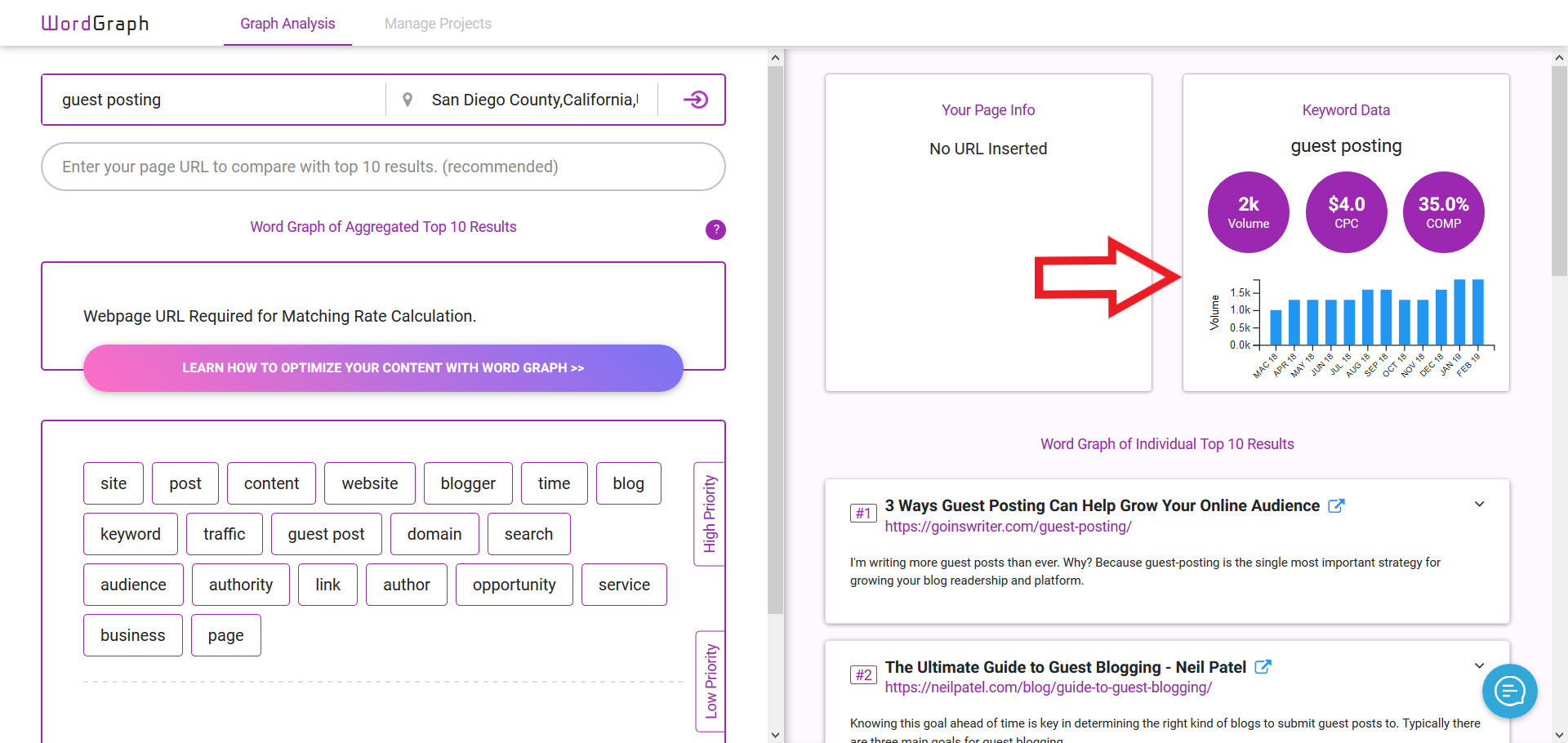
Task: Expand result #2 Neil Patel chevron
Action: pos(1479,665)
